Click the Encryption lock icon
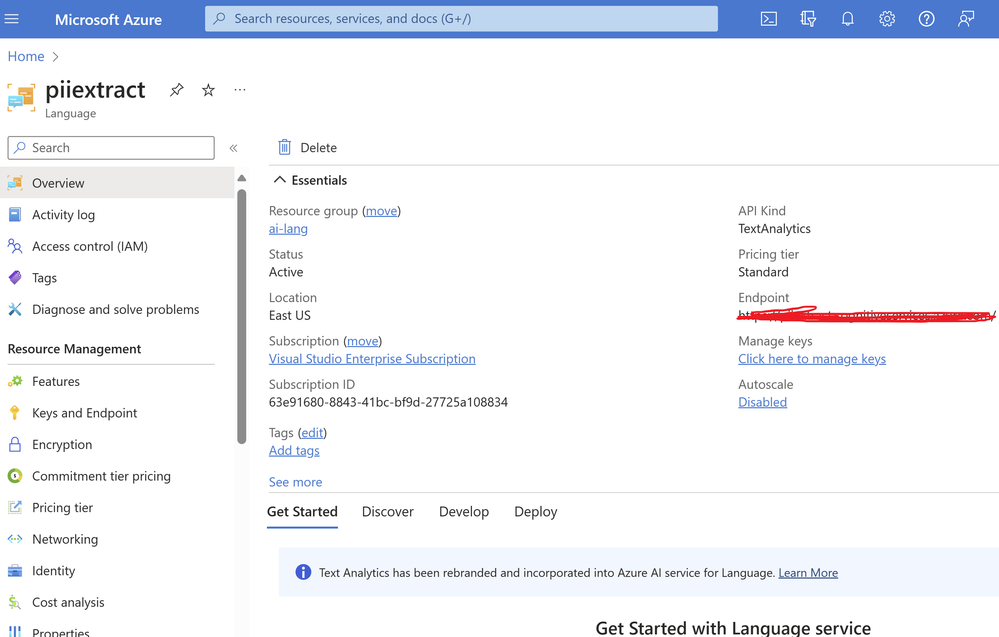Viewport: 999px width, 637px height. 15,445
